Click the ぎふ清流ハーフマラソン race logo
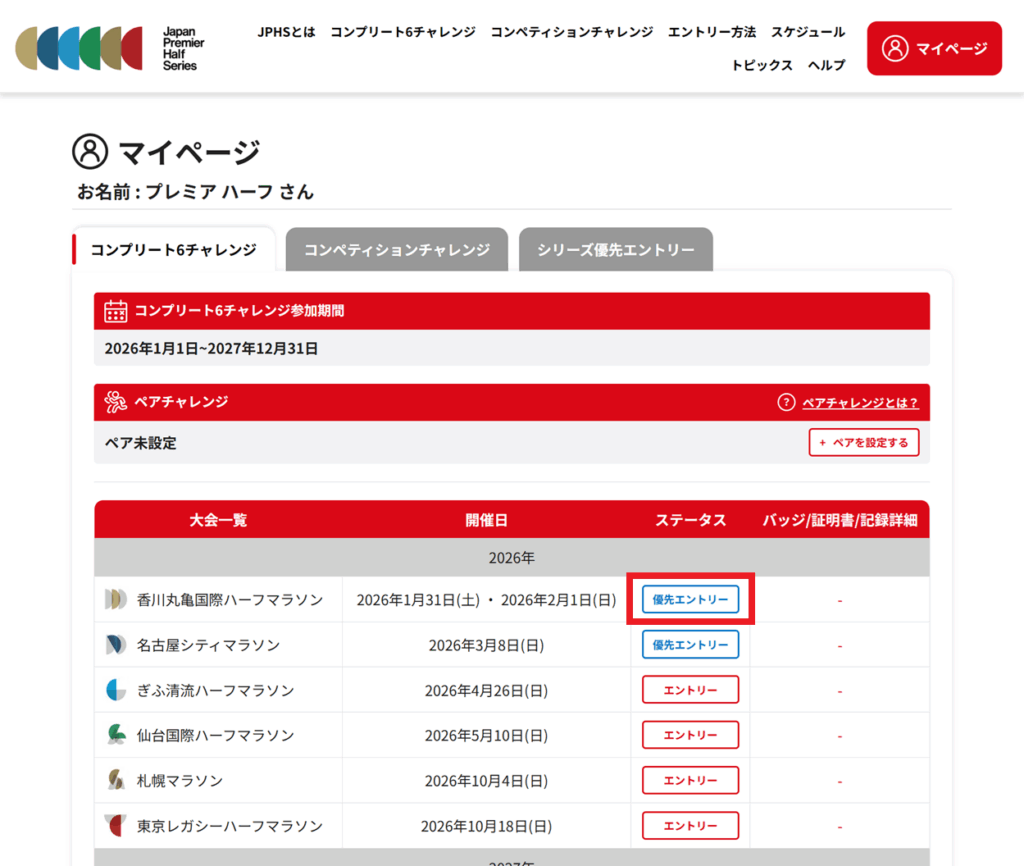Screen dimensions: 1024x866 [x=116, y=690]
